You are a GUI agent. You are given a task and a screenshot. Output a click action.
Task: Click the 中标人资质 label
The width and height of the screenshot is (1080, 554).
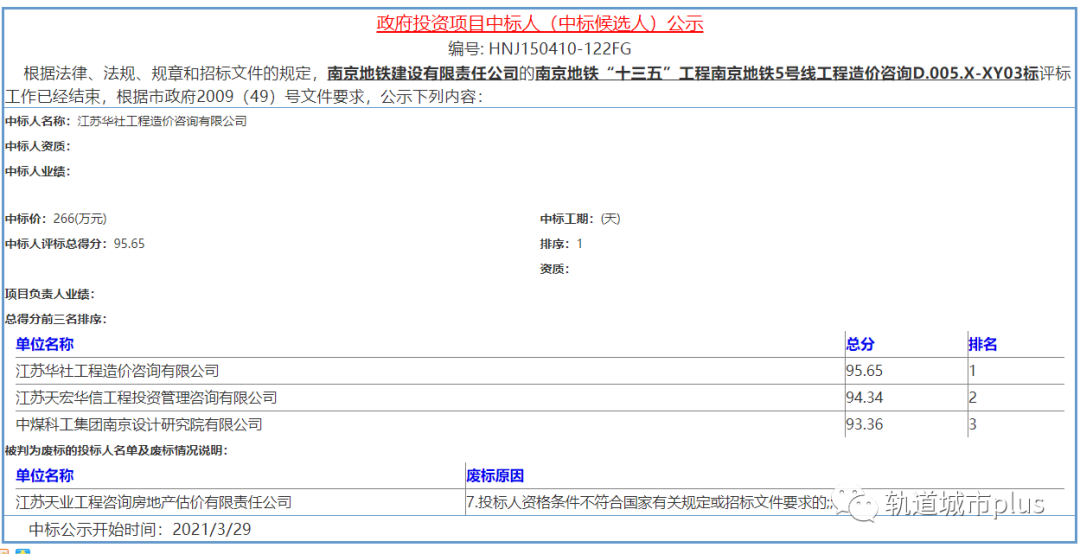point(37,146)
